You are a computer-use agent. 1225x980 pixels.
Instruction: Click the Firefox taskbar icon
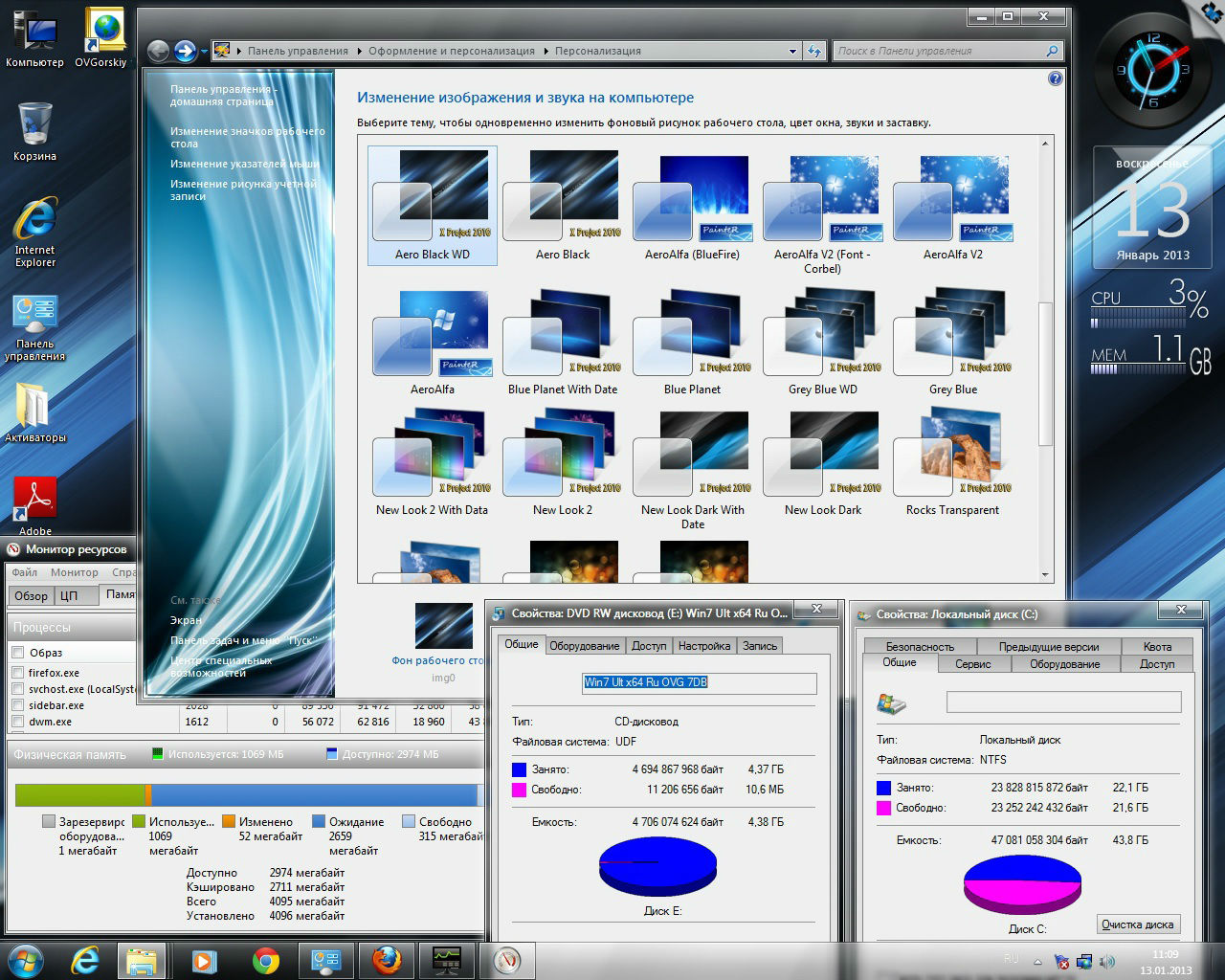(x=387, y=960)
